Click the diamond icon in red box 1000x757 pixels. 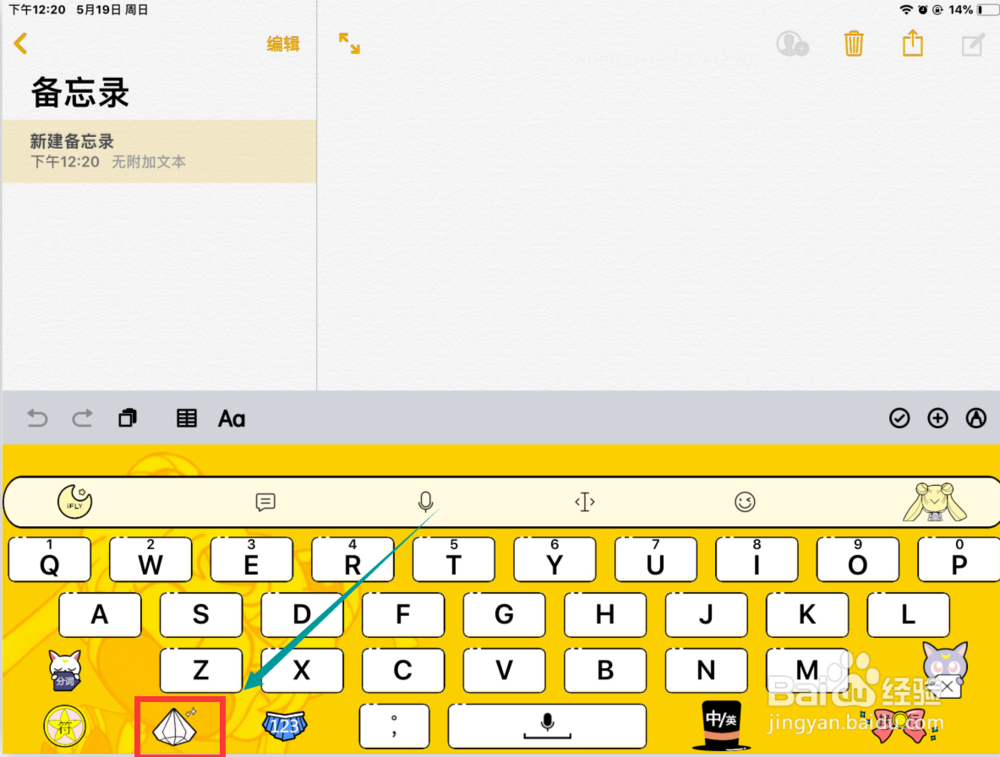point(175,726)
